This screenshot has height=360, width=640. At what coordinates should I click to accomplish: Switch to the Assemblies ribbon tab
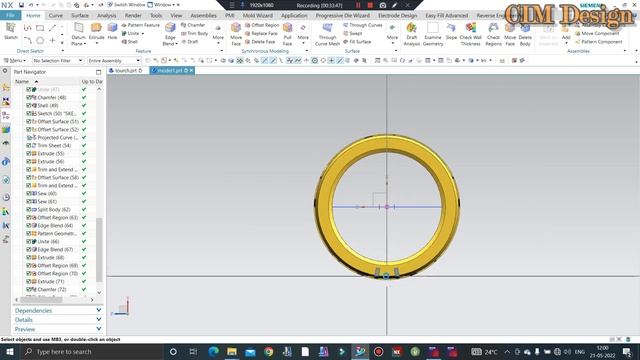(203, 15)
